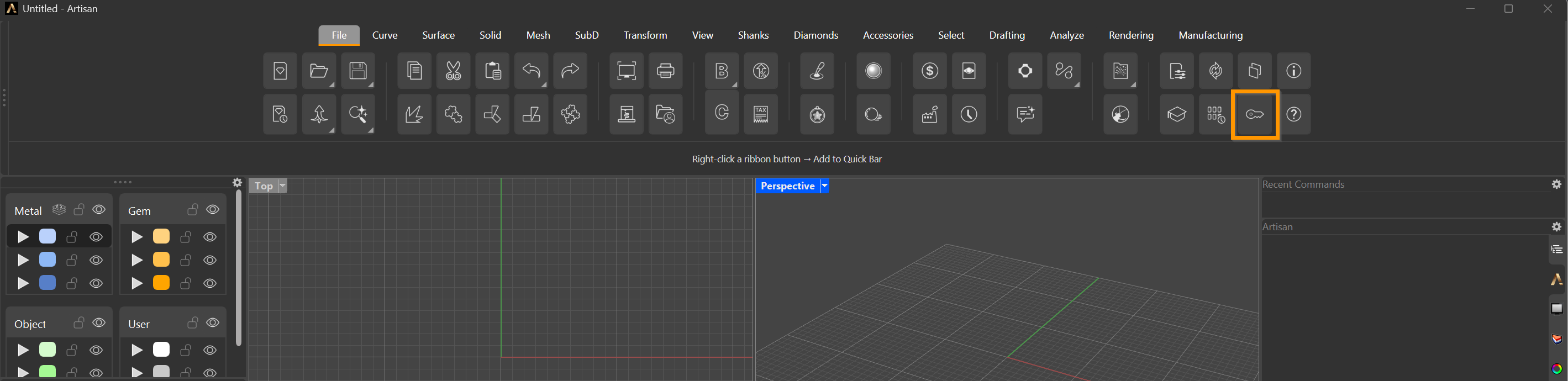Toggle visibility of User layer group

[x=212, y=322]
